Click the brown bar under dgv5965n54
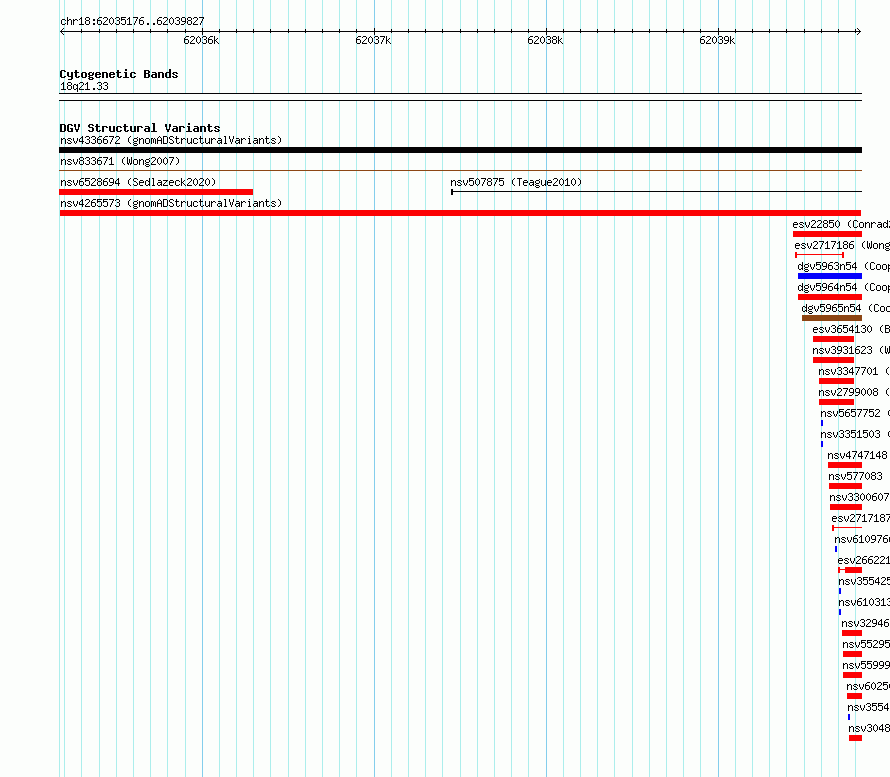Image resolution: width=890 pixels, height=777 pixels. [832, 318]
